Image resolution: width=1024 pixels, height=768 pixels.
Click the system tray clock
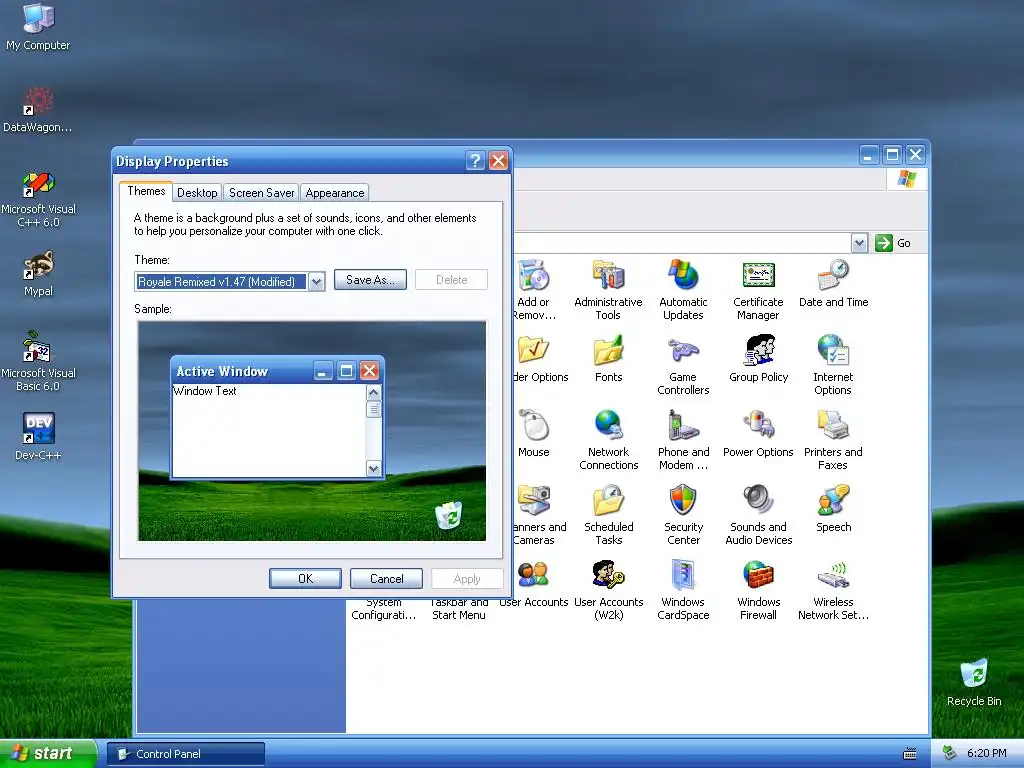pyautogui.click(x=986, y=753)
